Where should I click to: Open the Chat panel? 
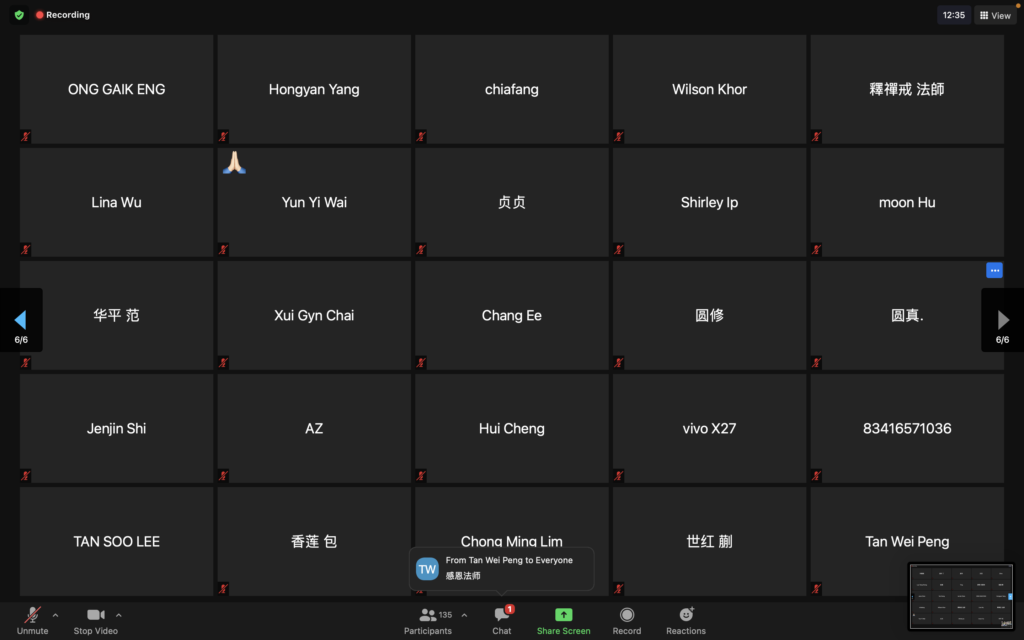pyautogui.click(x=502, y=620)
